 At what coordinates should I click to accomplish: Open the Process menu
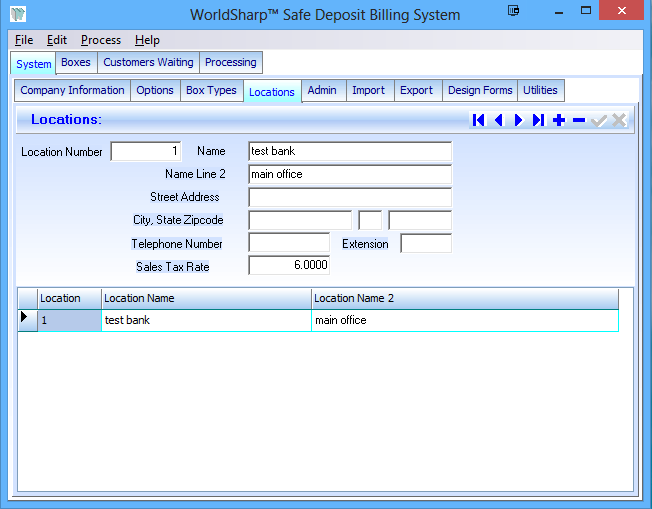[x=100, y=40]
